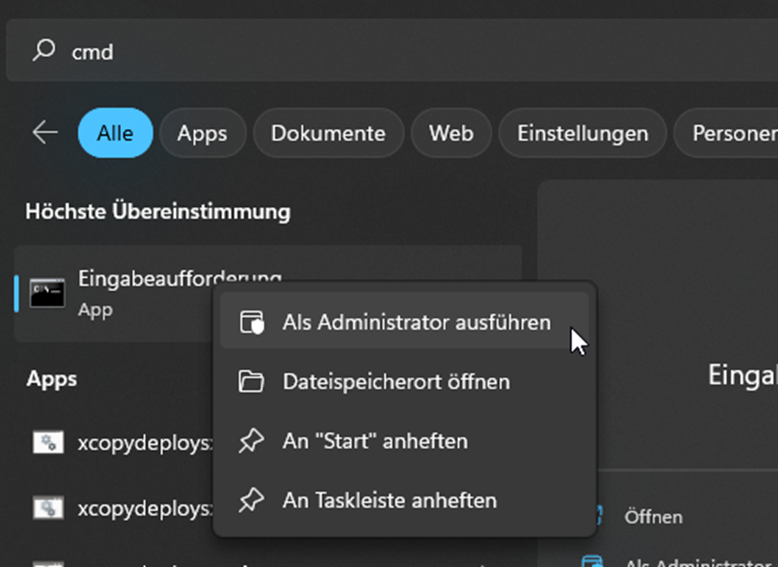
Task: Click Öffnen in the preview pane
Action: (x=653, y=517)
